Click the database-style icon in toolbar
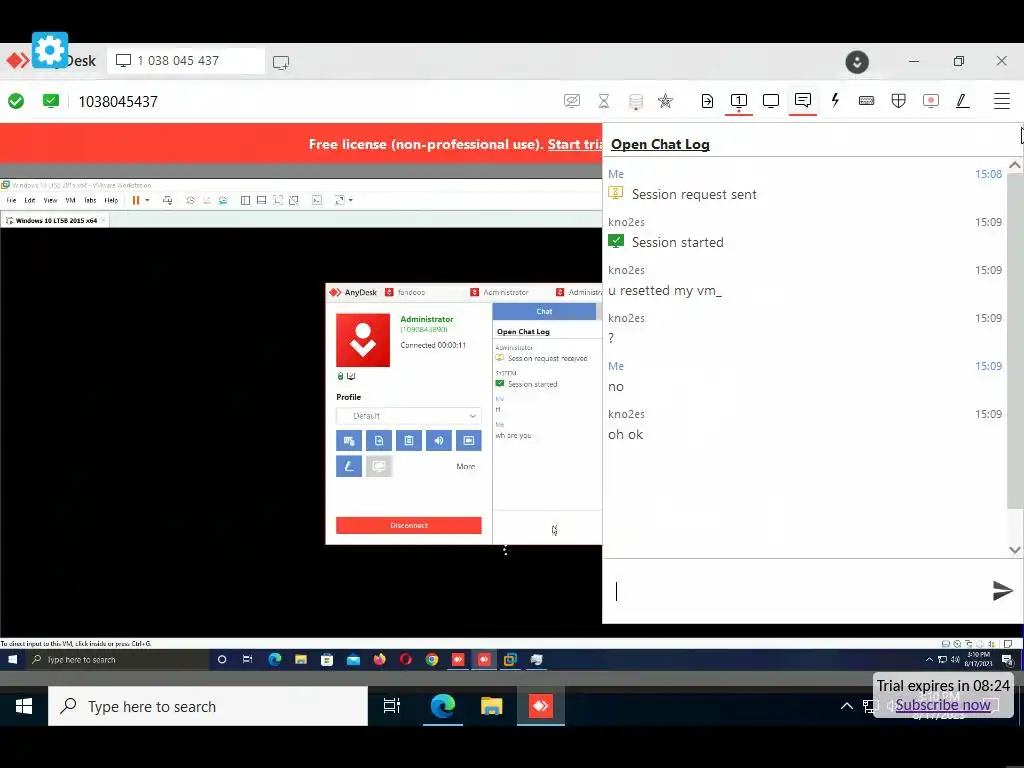 [x=635, y=101]
